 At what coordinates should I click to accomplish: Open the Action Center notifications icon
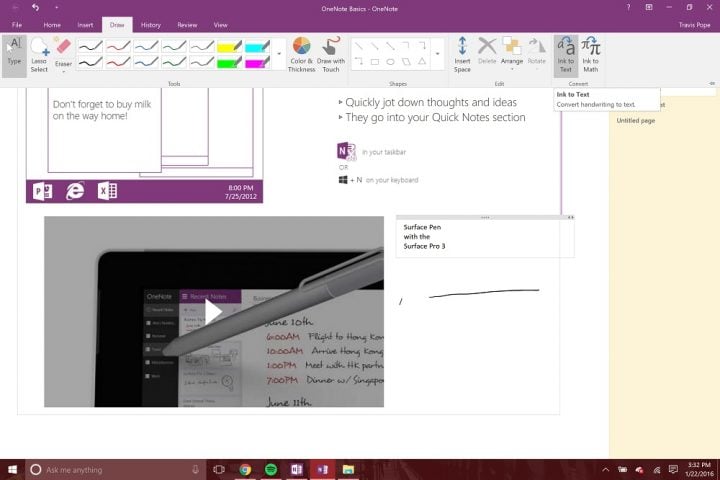673,469
